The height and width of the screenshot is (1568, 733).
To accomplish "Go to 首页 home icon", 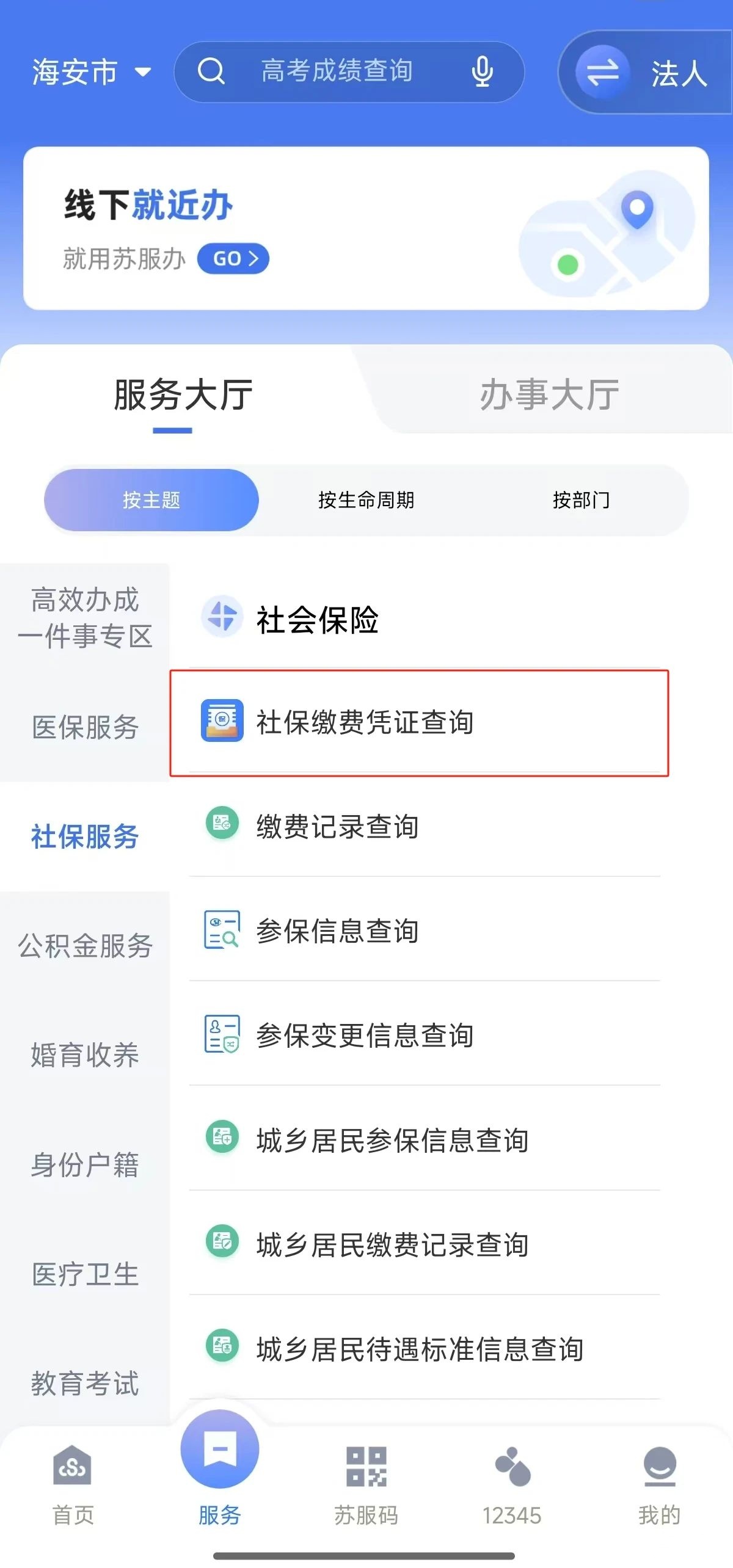I will point(73,1465).
